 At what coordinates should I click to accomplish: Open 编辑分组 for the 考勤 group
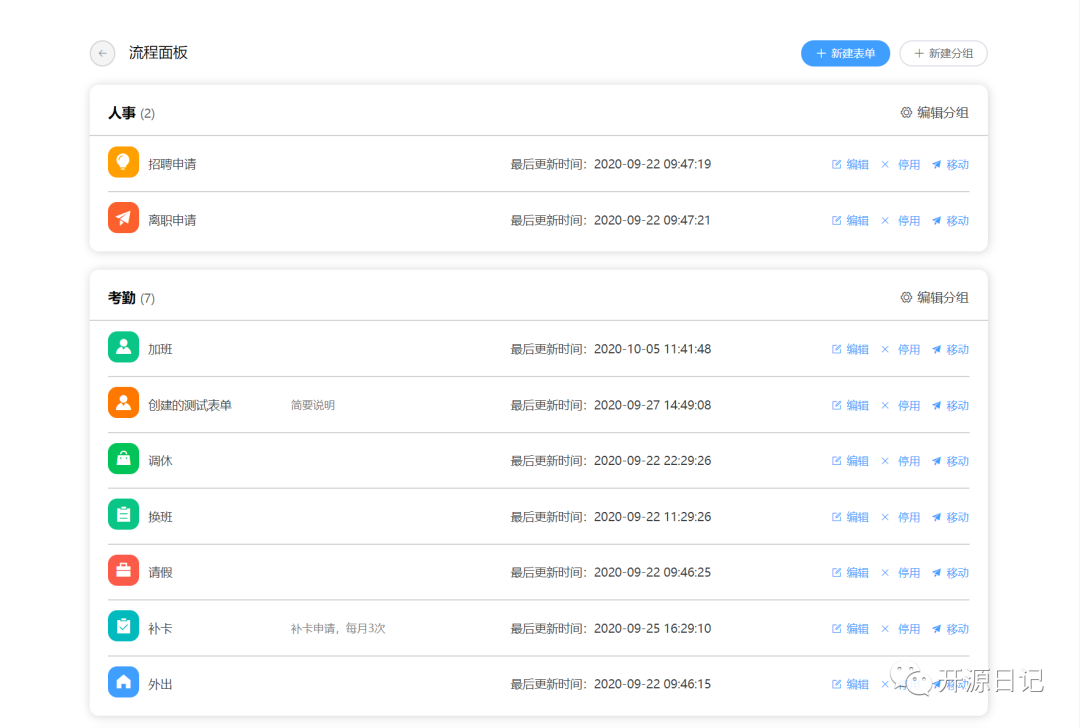(934, 298)
